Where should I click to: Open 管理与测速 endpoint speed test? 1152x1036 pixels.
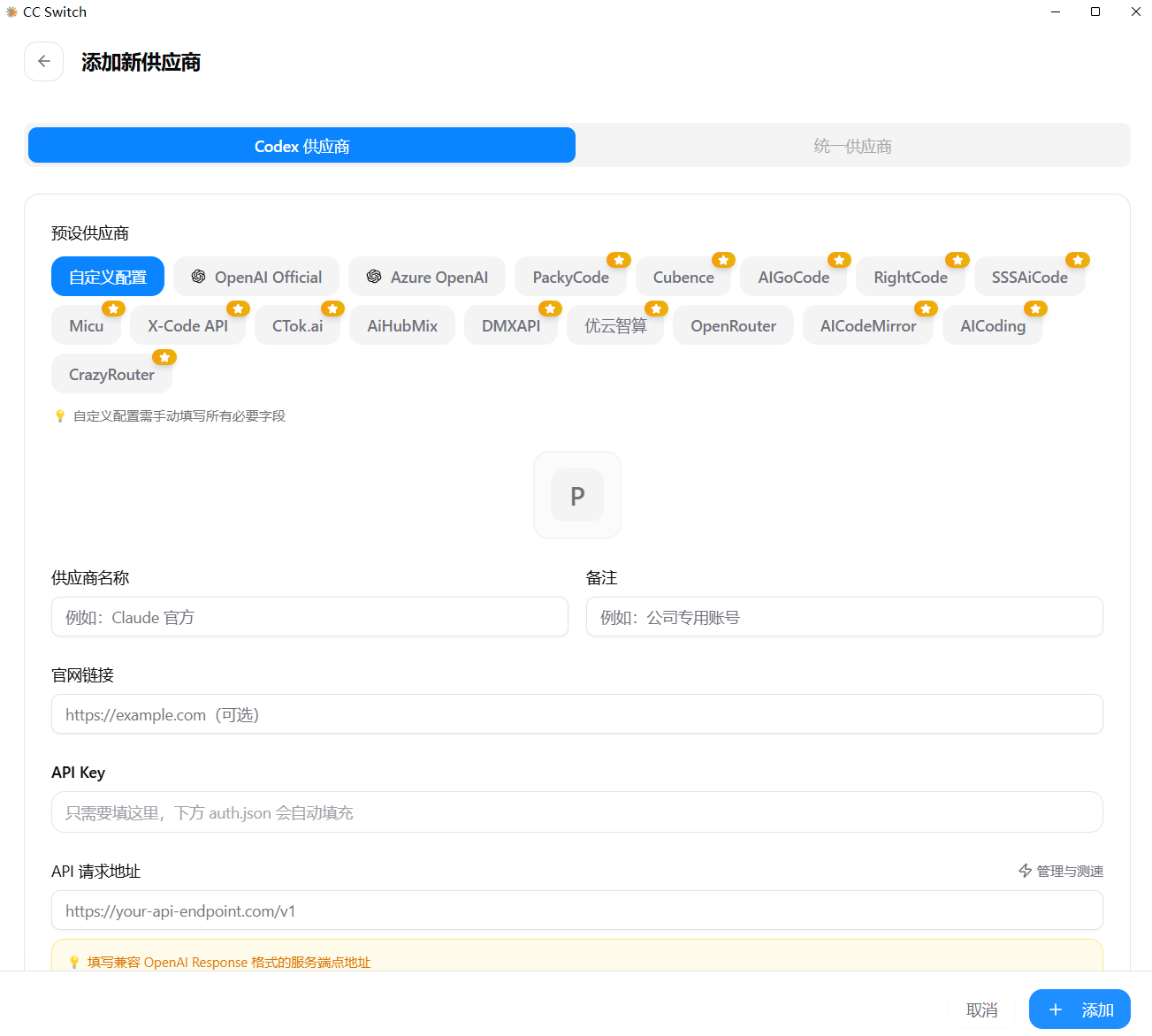coord(1061,871)
